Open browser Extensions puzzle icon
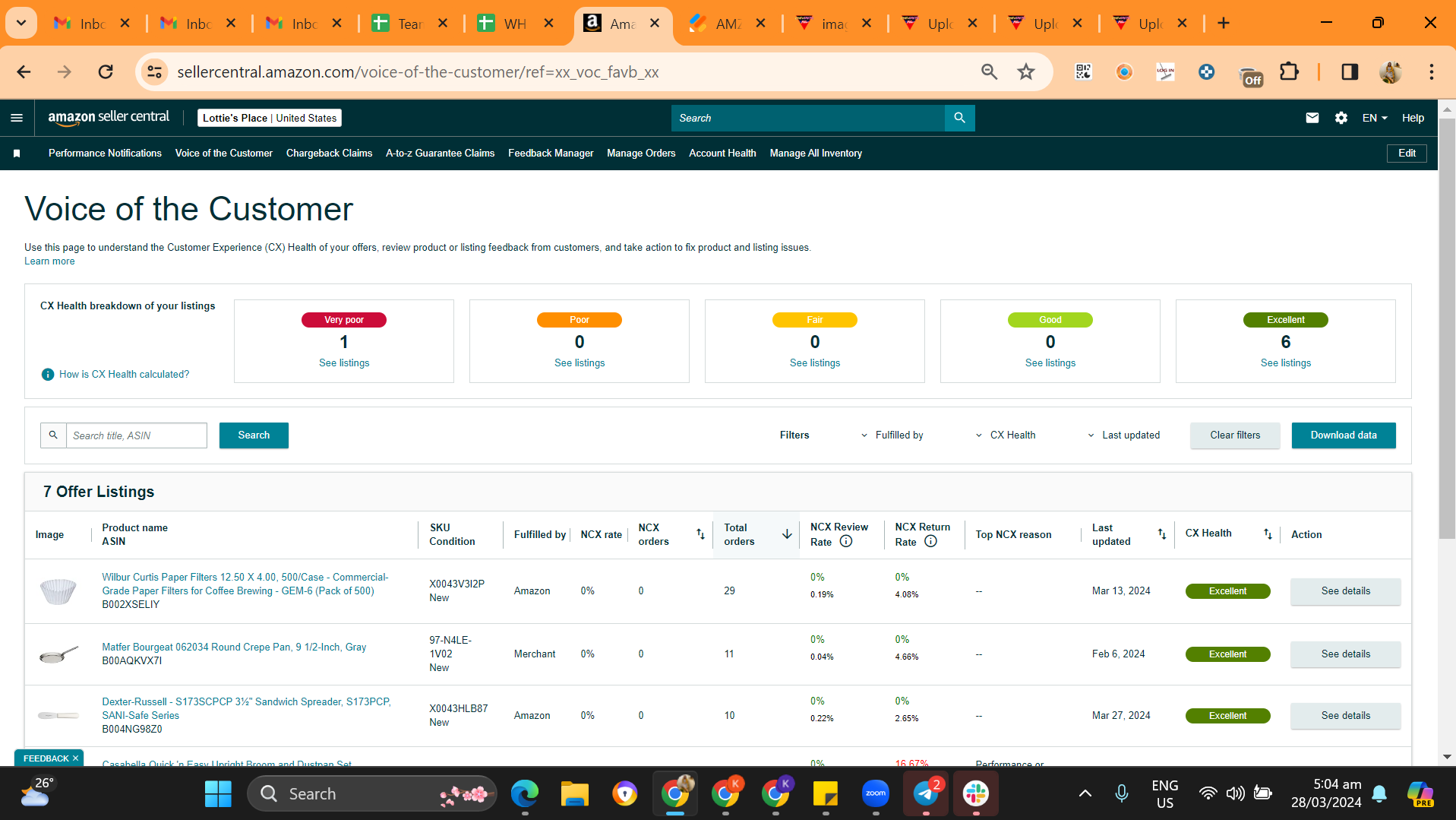Image resolution: width=1456 pixels, height=820 pixels. 1289,72
